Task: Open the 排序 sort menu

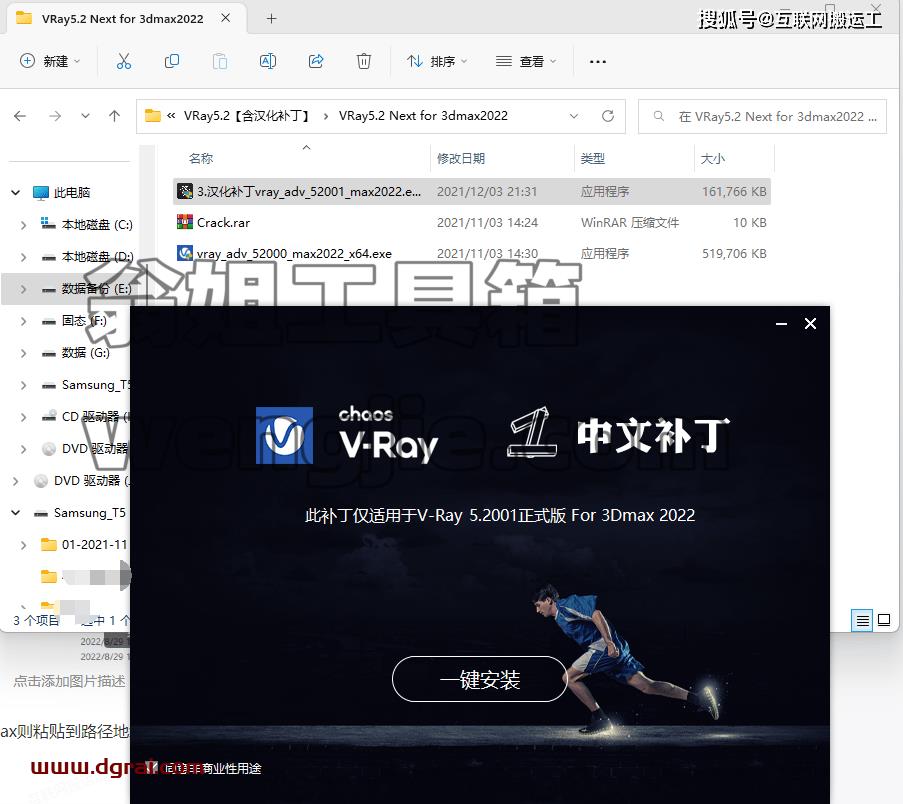Action: pos(437,61)
